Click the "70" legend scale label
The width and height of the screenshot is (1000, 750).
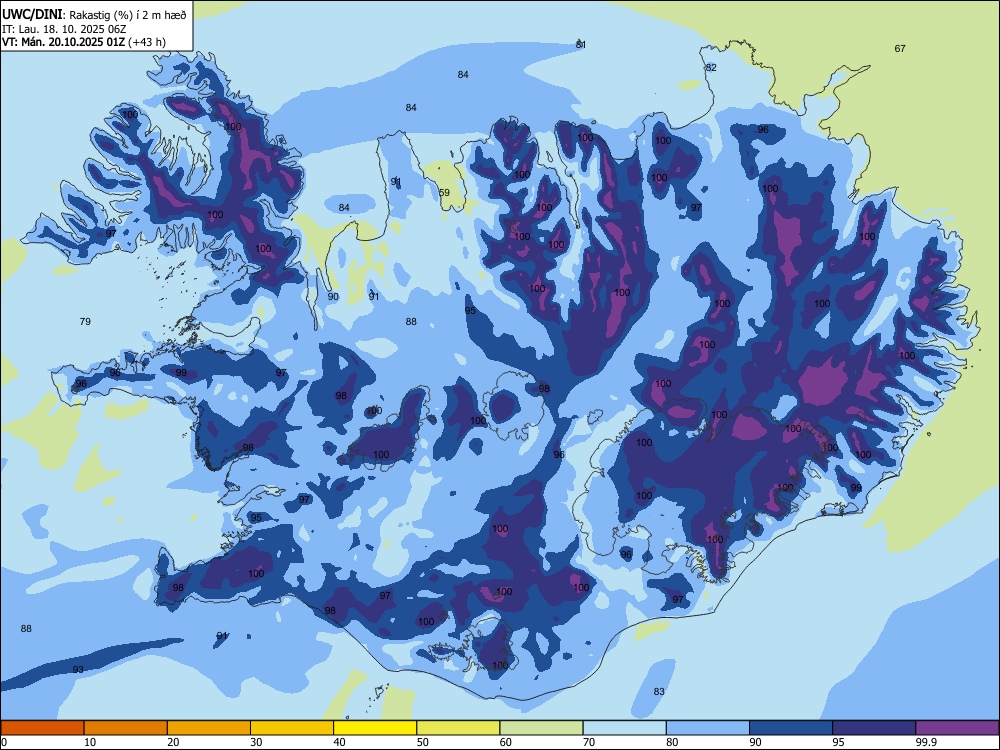click(589, 742)
